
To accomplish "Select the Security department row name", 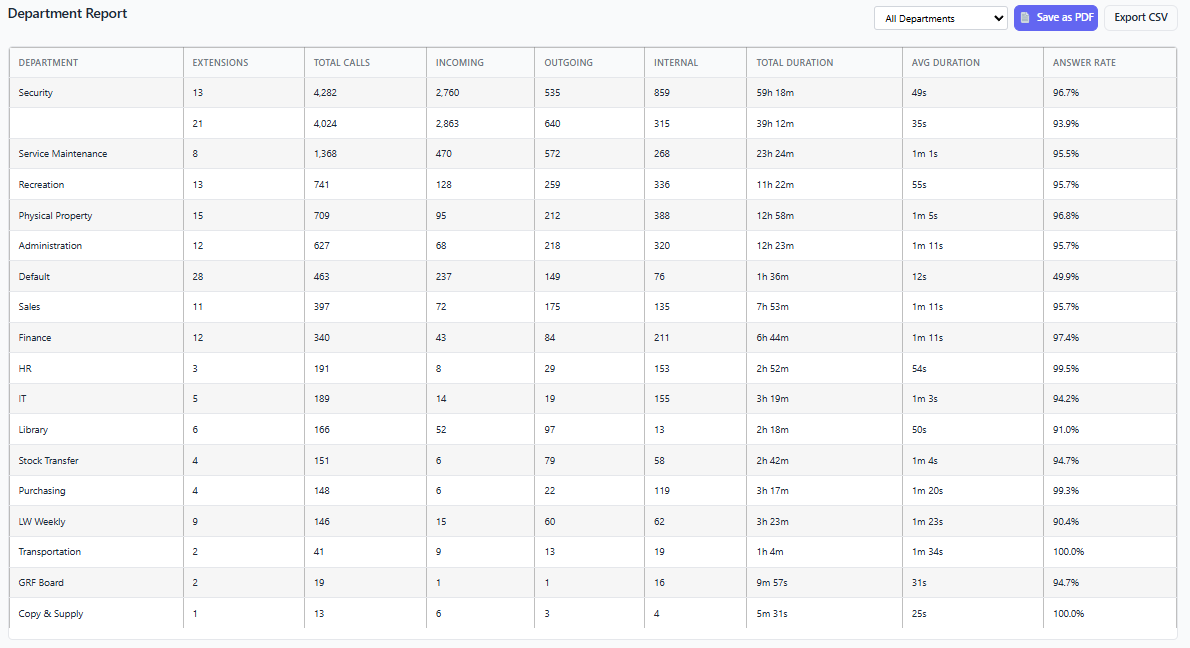I will pyautogui.click(x=36, y=93).
